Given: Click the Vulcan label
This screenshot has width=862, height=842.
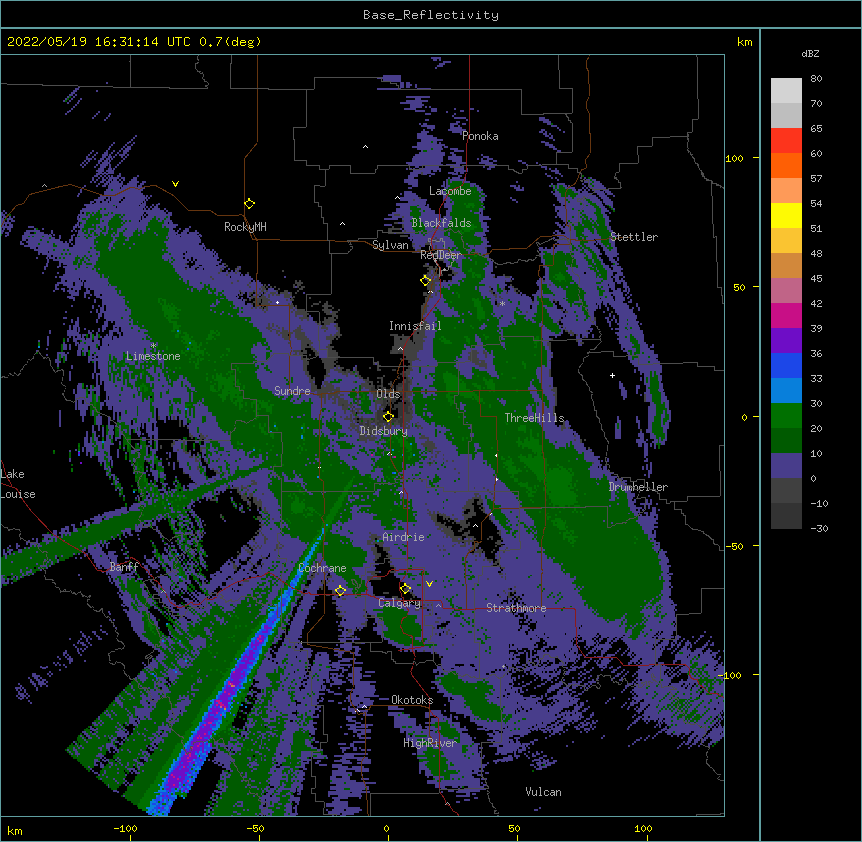Looking at the screenshot, I should 543,792.
